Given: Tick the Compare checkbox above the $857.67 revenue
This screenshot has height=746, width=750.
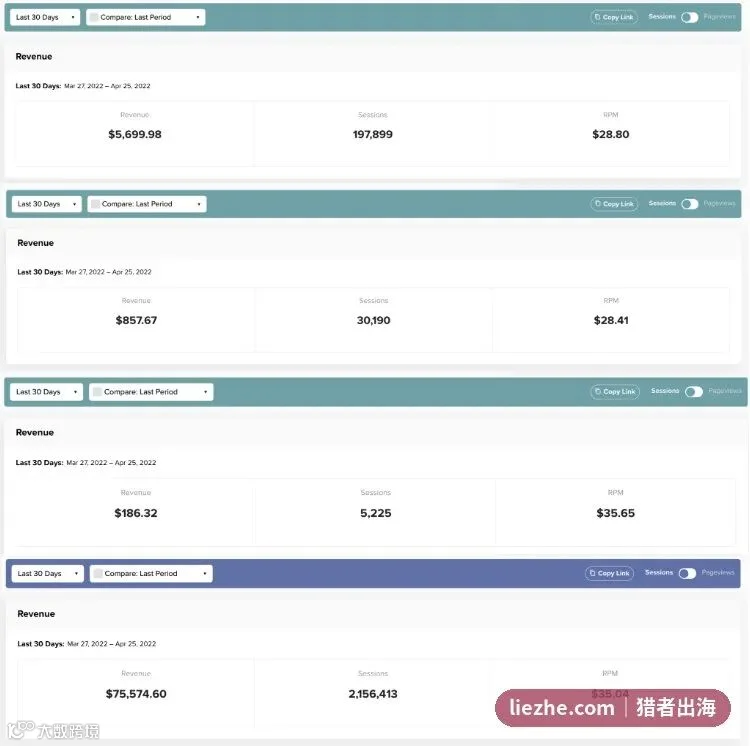Looking at the screenshot, I should (95, 204).
